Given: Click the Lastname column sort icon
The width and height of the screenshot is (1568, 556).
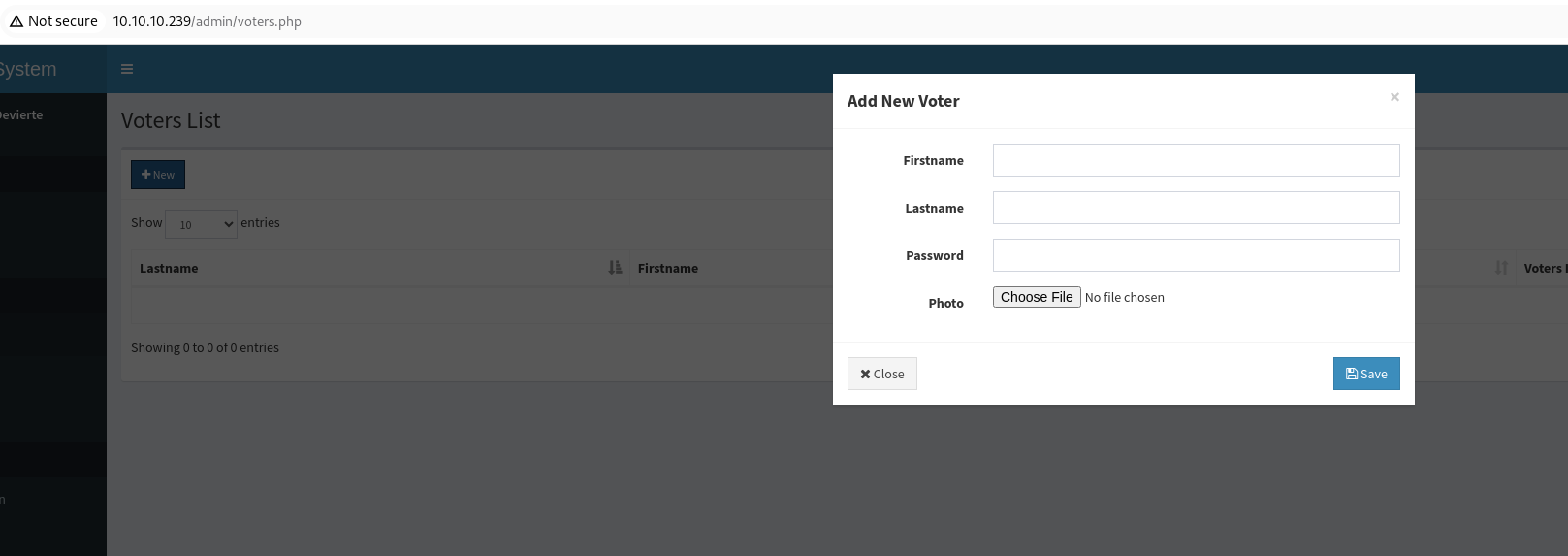Looking at the screenshot, I should click(x=615, y=268).
